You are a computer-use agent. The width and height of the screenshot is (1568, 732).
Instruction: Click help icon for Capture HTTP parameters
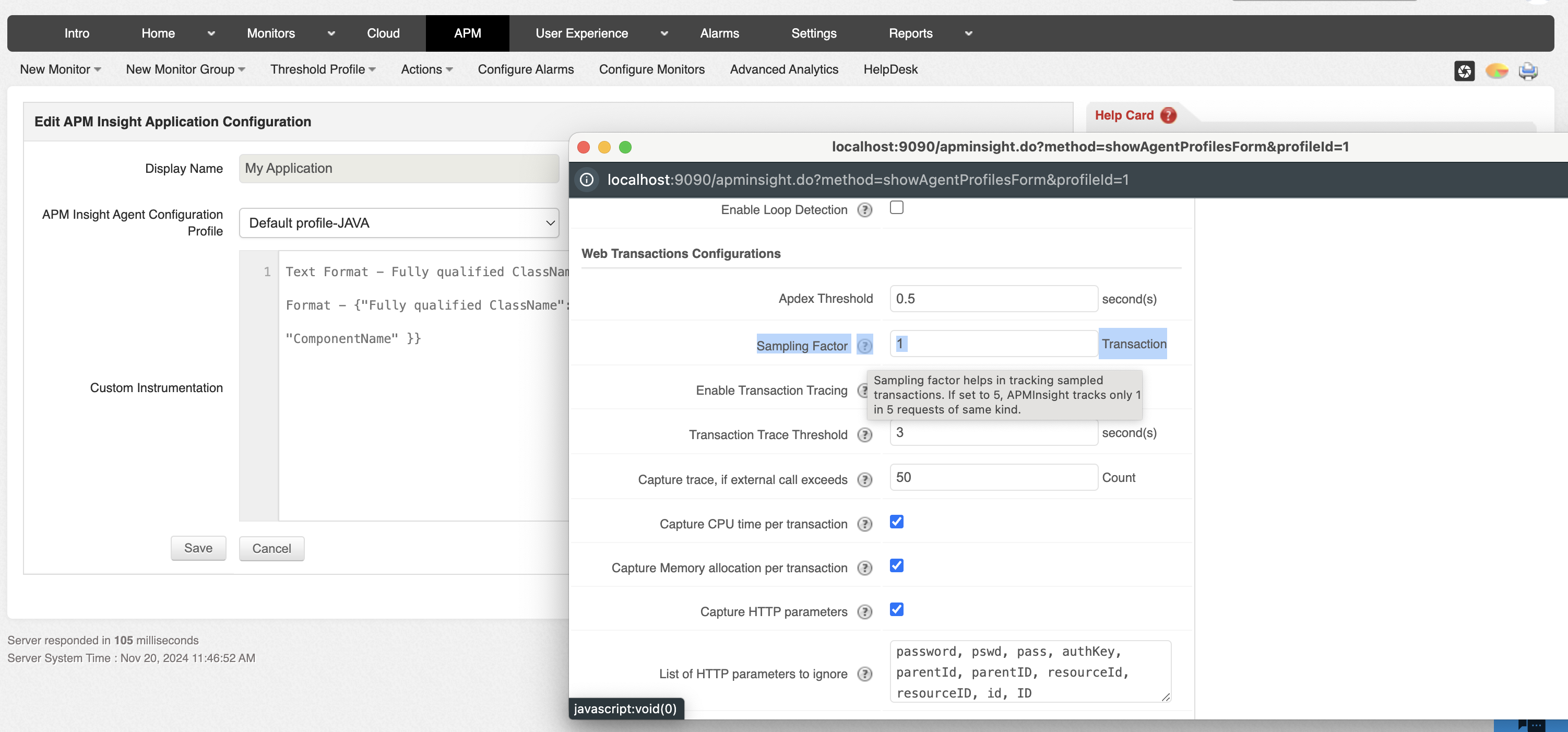tap(864, 612)
